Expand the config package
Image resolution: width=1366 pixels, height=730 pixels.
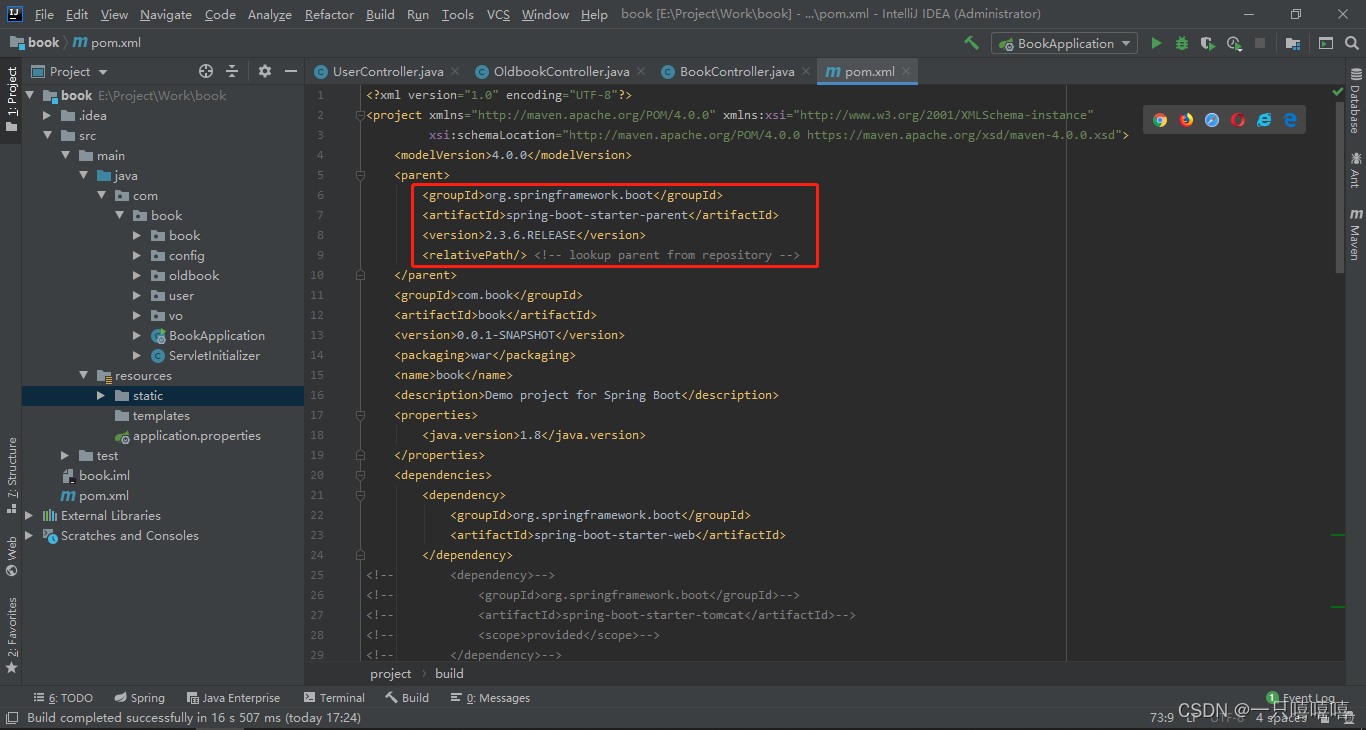(138, 256)
